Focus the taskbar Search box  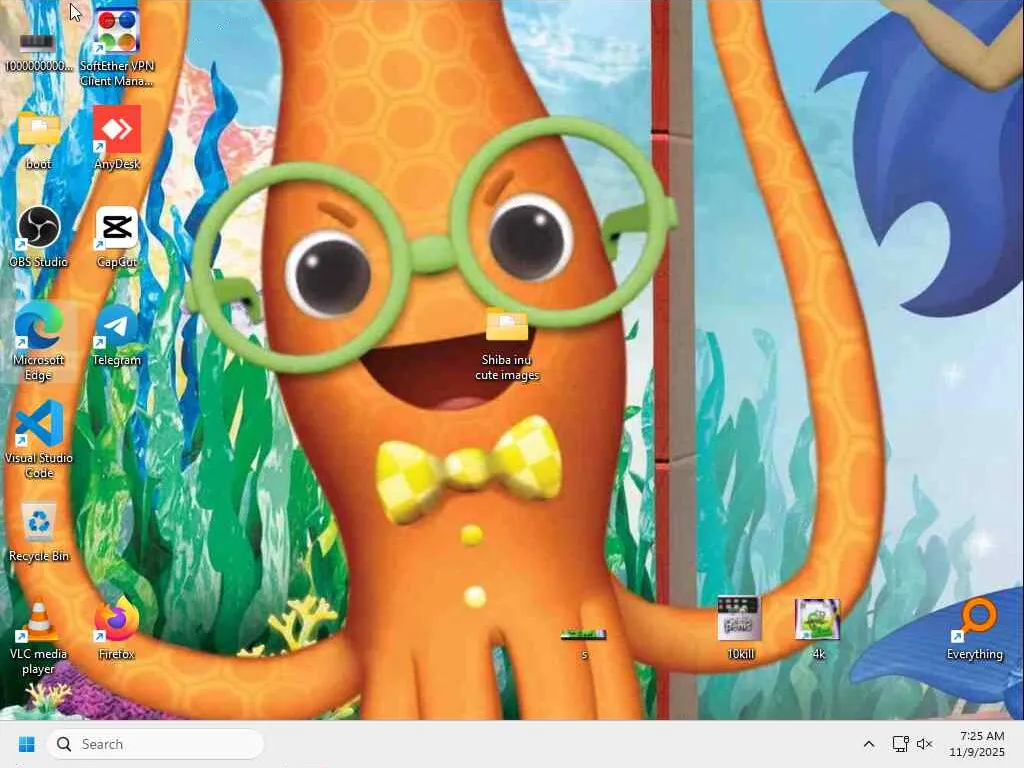(155, 744)
